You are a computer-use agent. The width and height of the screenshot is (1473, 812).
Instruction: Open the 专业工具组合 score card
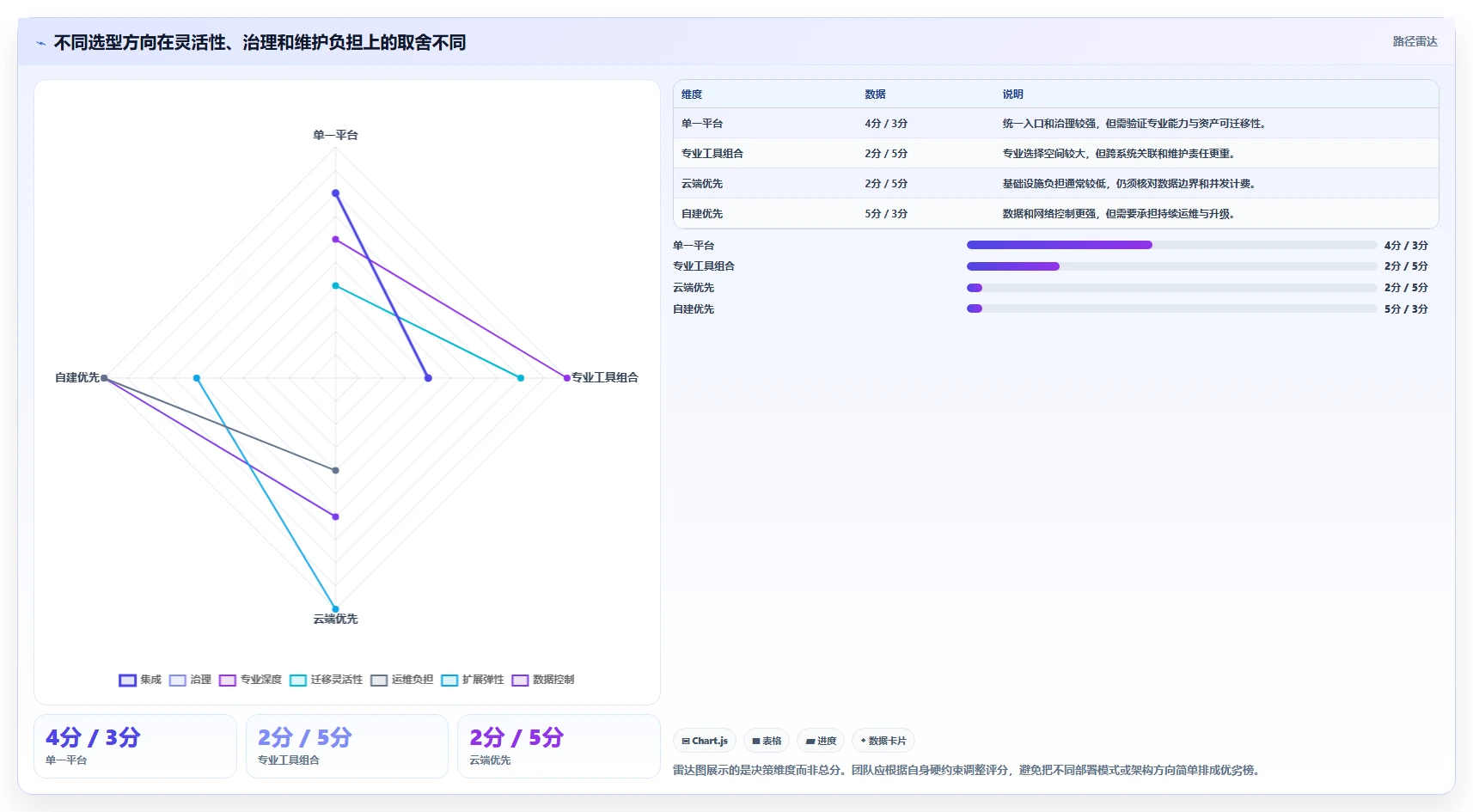pyautogui.click(x=347, y=746)
